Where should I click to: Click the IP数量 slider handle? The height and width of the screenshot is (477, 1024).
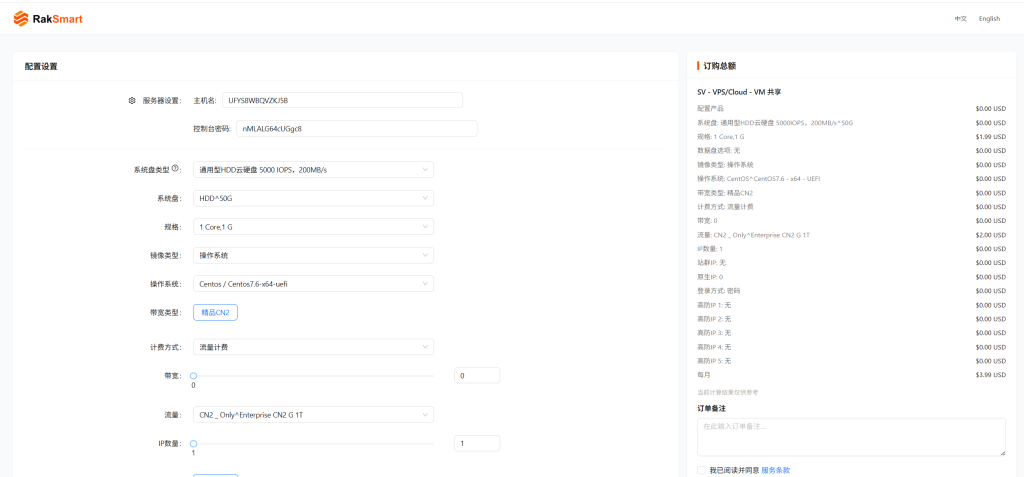point(193,444)
